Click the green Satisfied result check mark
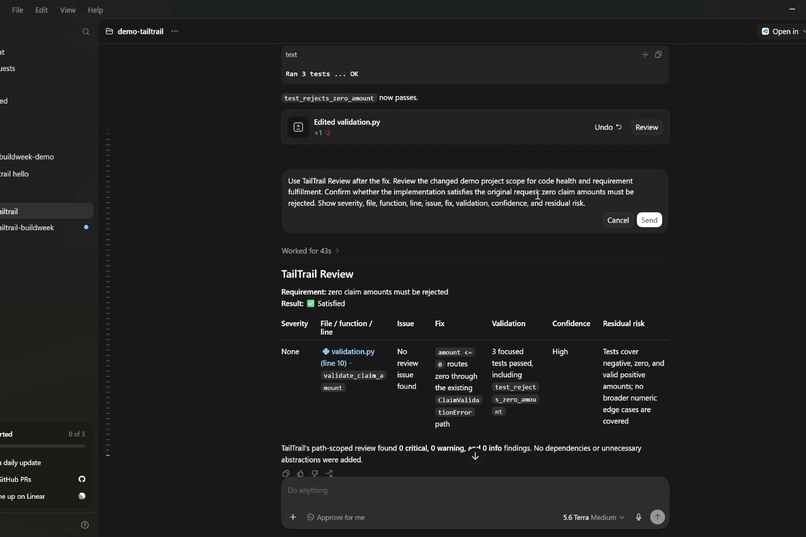This screenshot has height=537, width=806. [x=310, y=304]
